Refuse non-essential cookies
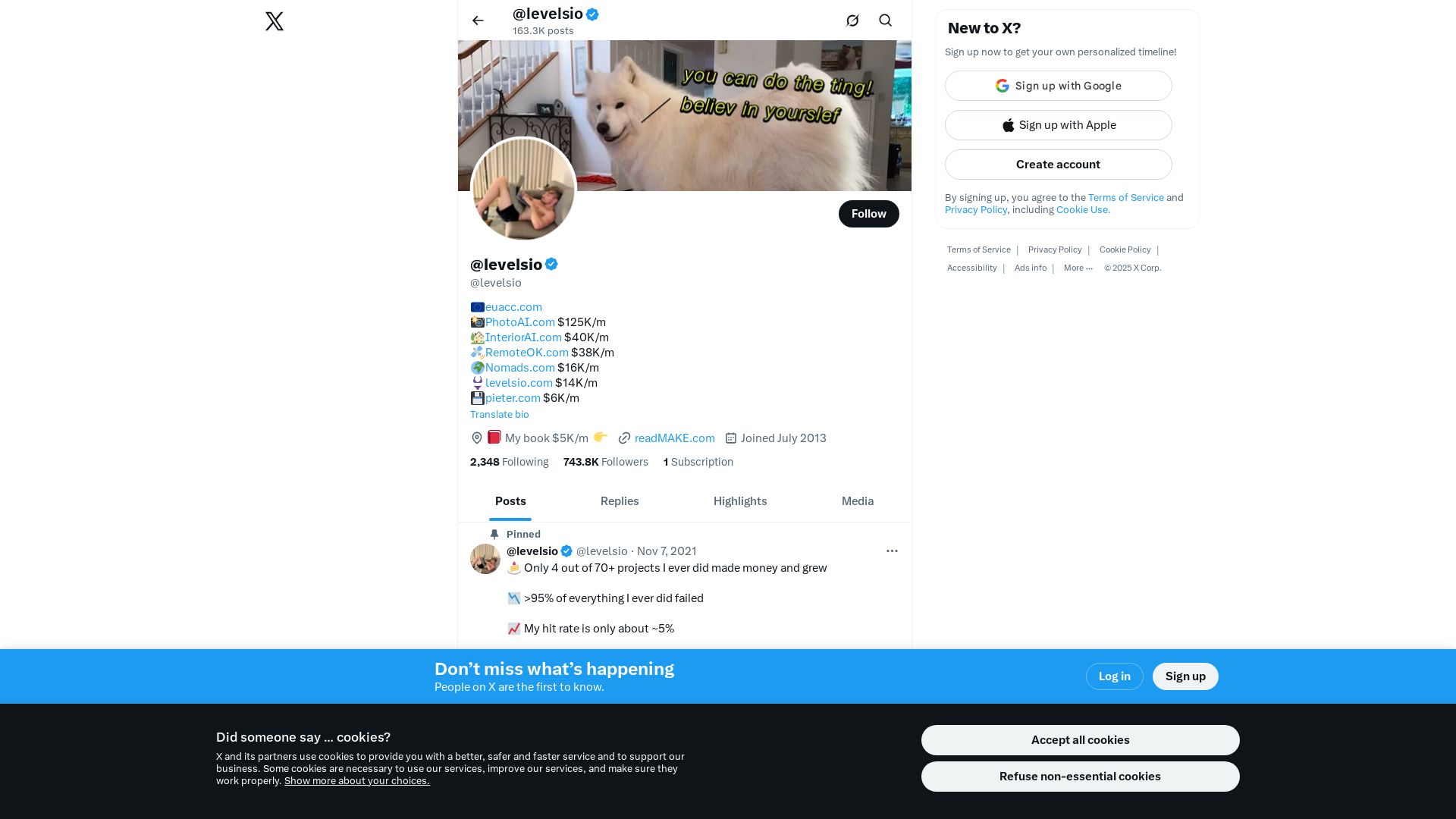 tap(1080, 777)
